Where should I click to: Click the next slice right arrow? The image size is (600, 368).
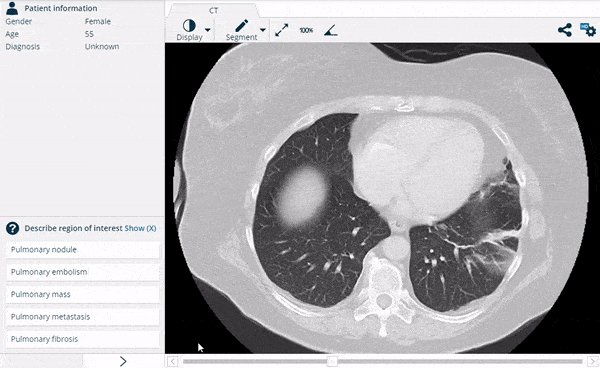592,361
